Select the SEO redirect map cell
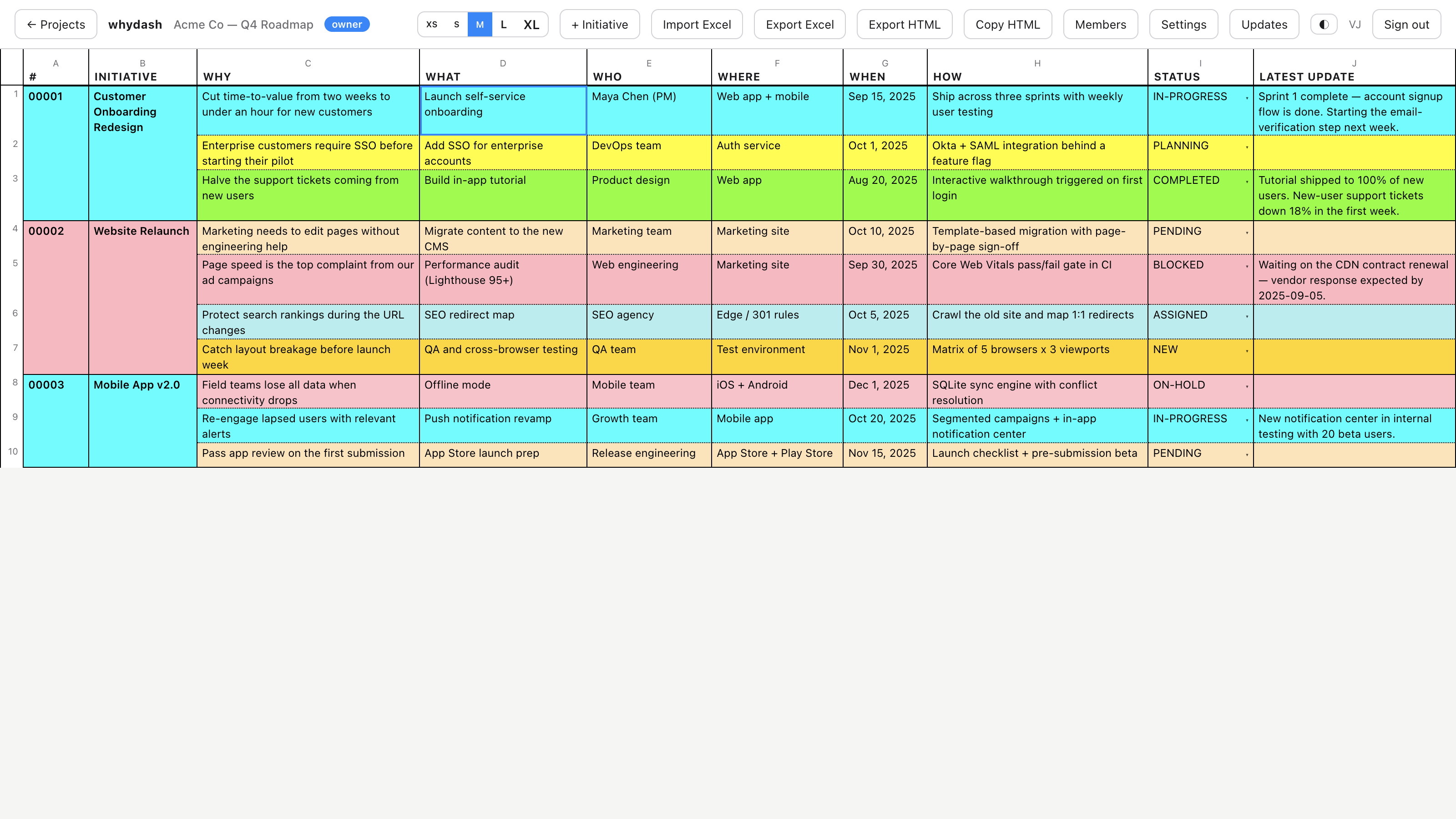This screenshot has height=819, width=1456. (502, 322)
